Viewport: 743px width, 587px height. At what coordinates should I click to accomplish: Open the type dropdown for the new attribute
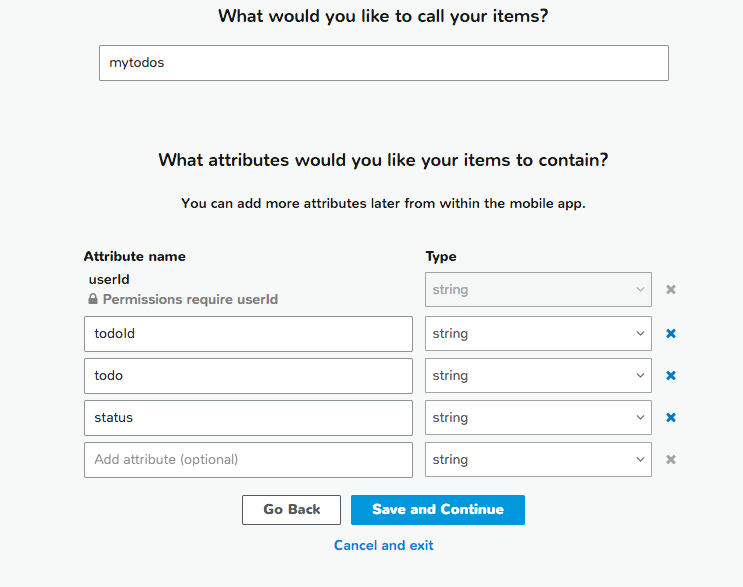point(538,460)
